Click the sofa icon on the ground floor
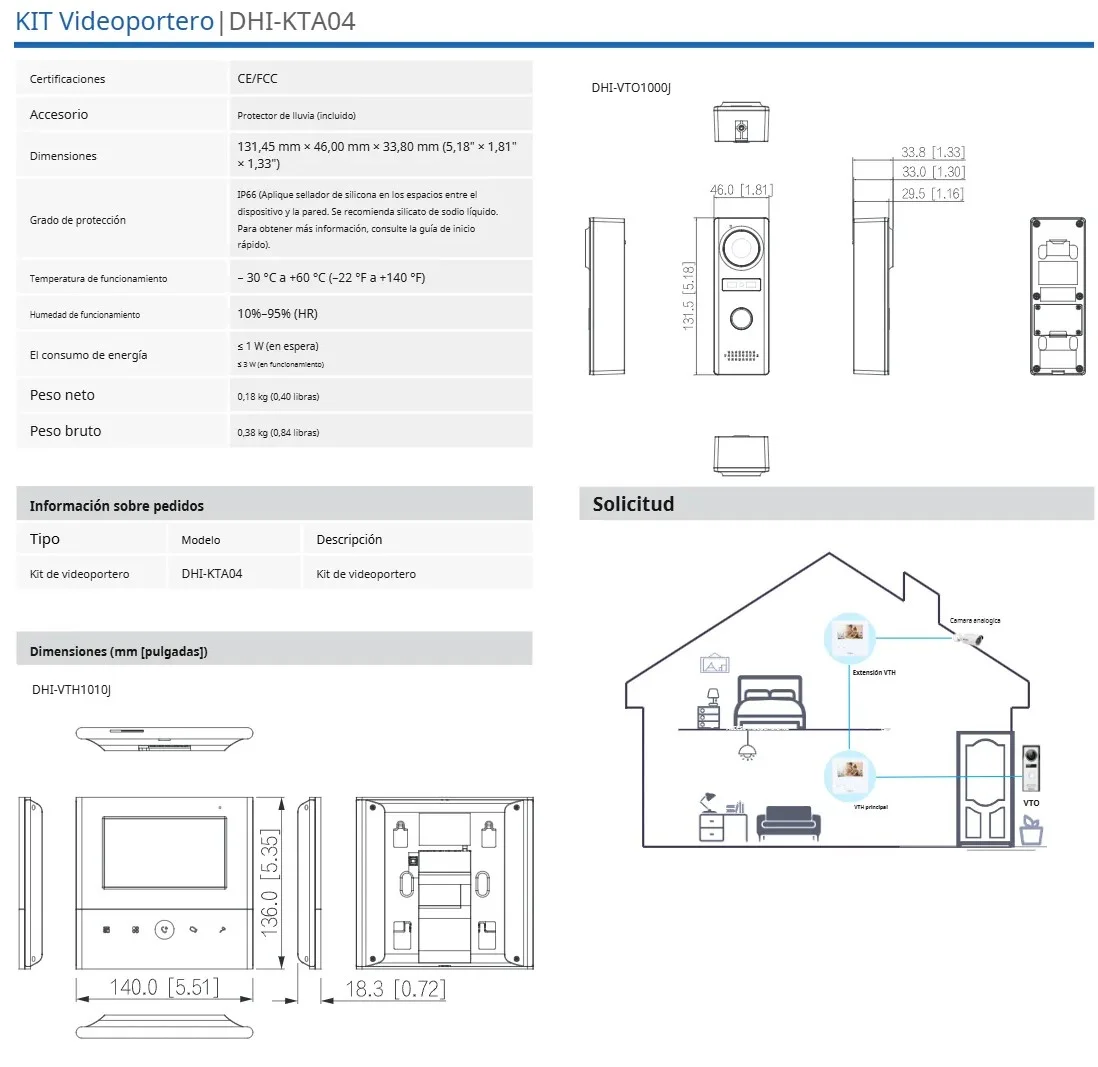This screenshot has width=1098, height=1067. (789, 822)
